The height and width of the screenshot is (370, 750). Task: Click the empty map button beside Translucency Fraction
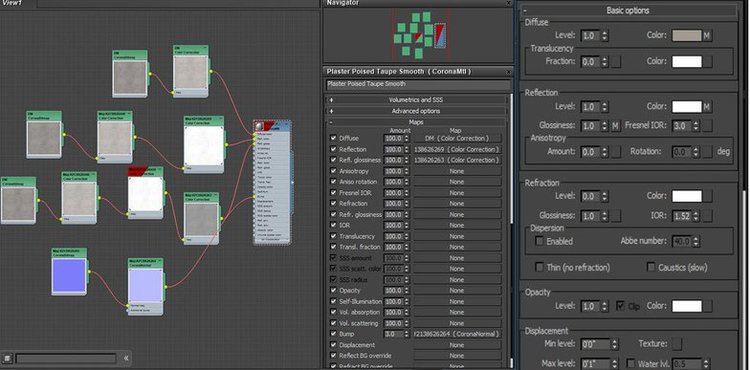tap(616, 62)
